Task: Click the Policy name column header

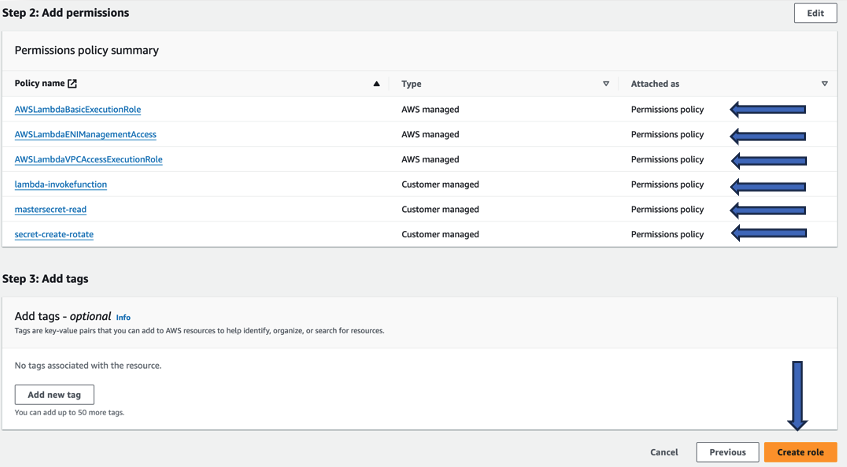Action: pyautogui.click(x=39, y=83)
